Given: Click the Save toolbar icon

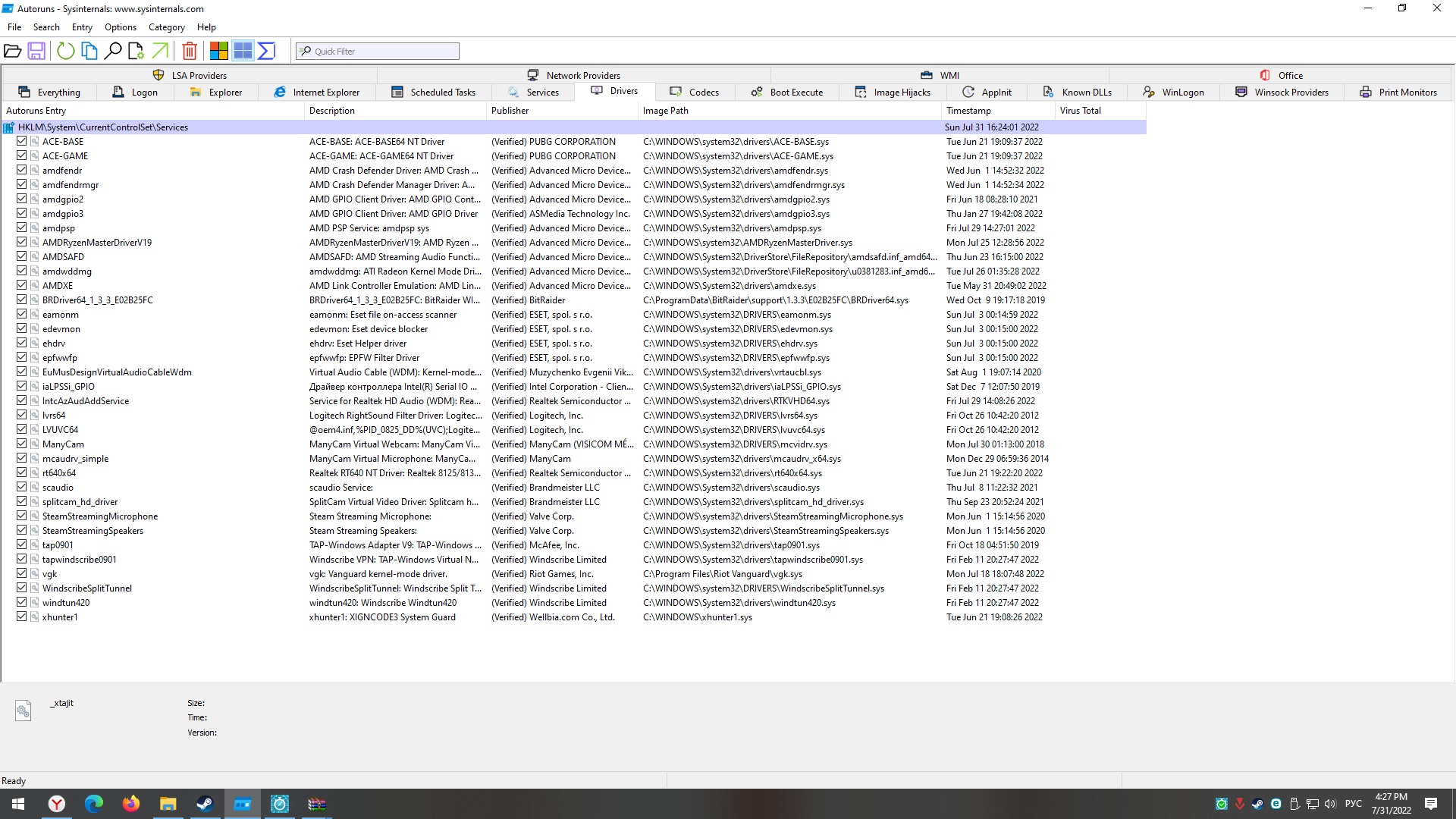Looking at the screenshot, I should coord(36,51).
